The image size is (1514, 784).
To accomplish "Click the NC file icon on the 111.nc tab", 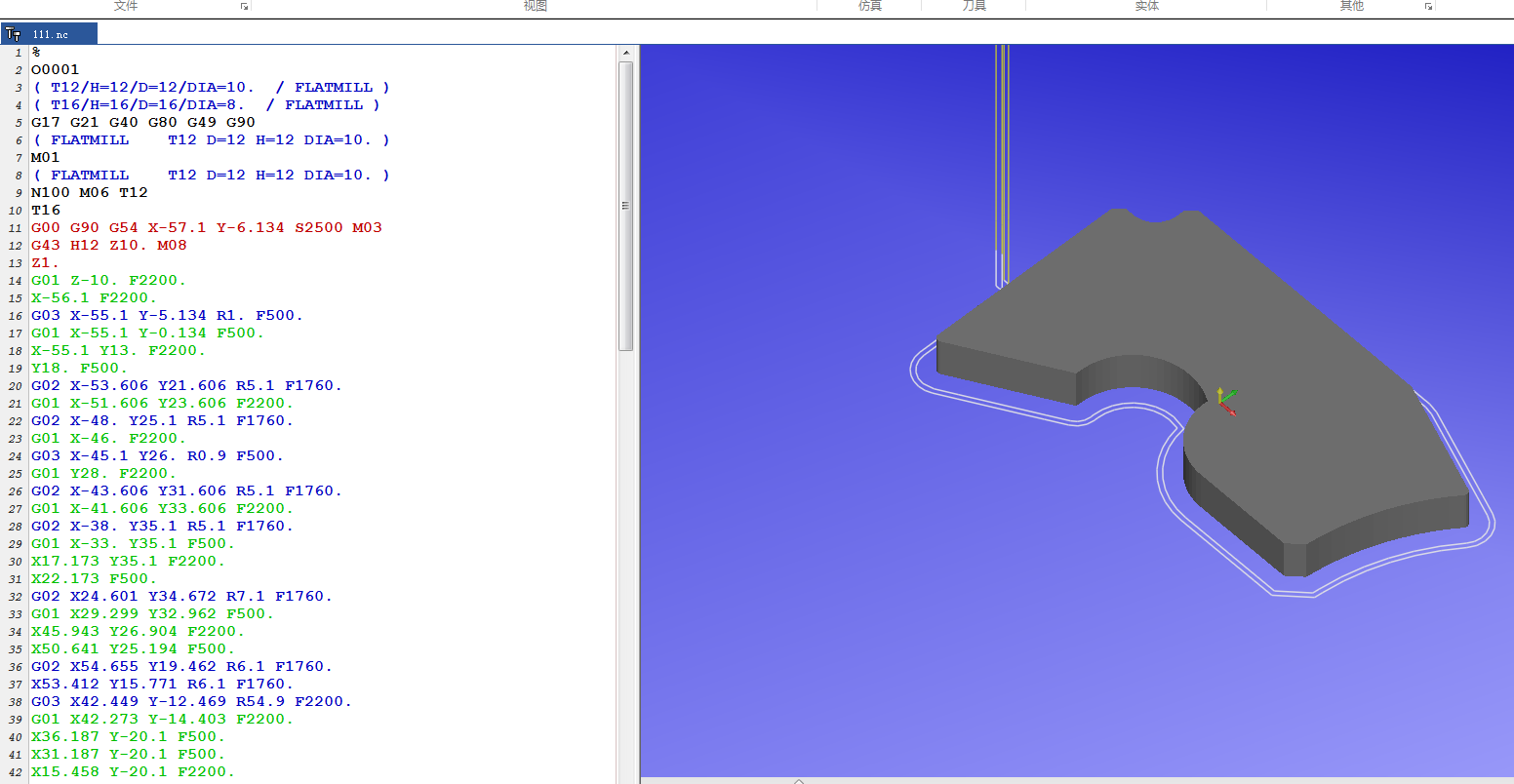I will 13,34.
